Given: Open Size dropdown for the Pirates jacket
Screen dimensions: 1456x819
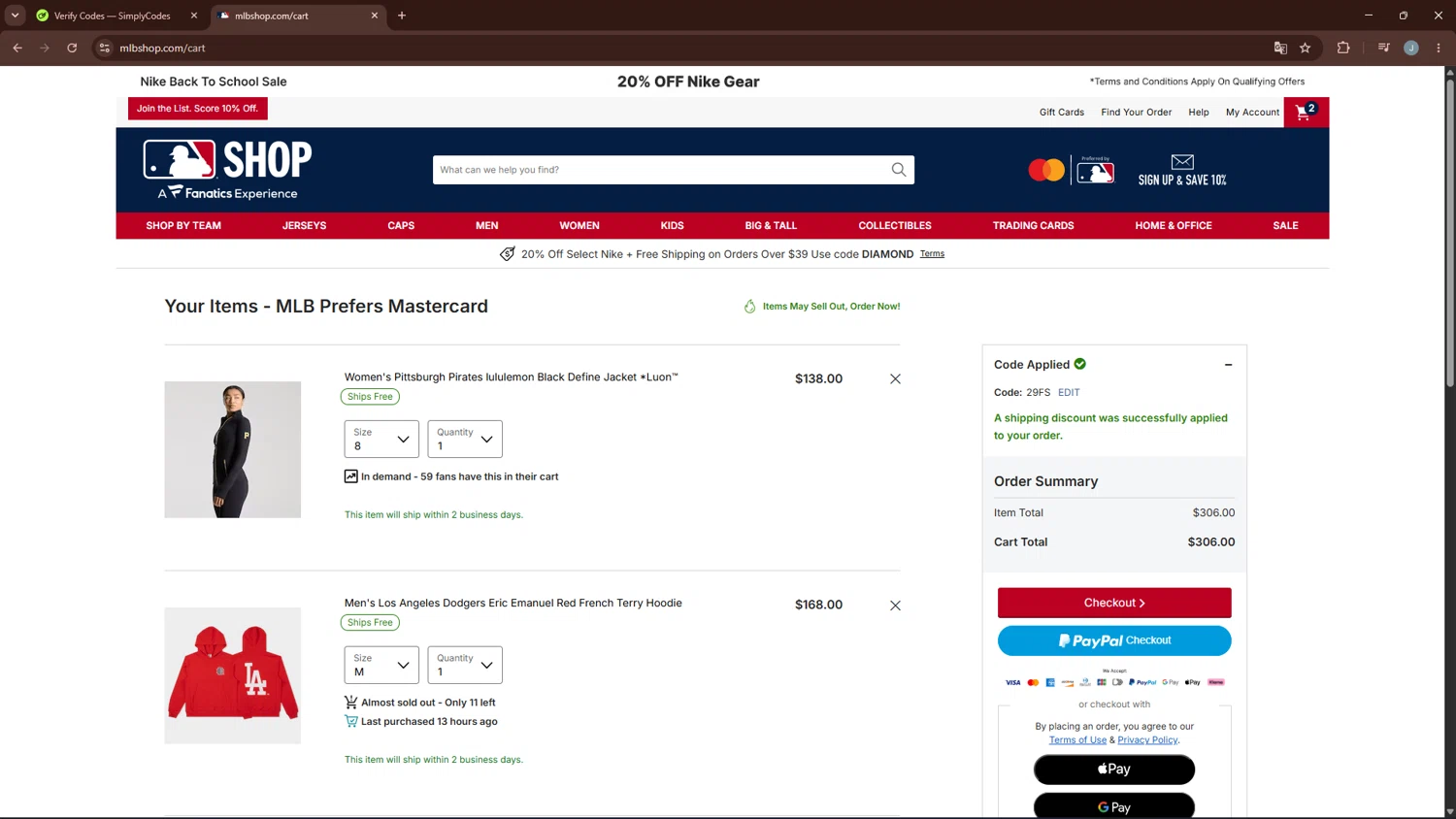Looking at the screenshot, I should click(x=381, y=439).
